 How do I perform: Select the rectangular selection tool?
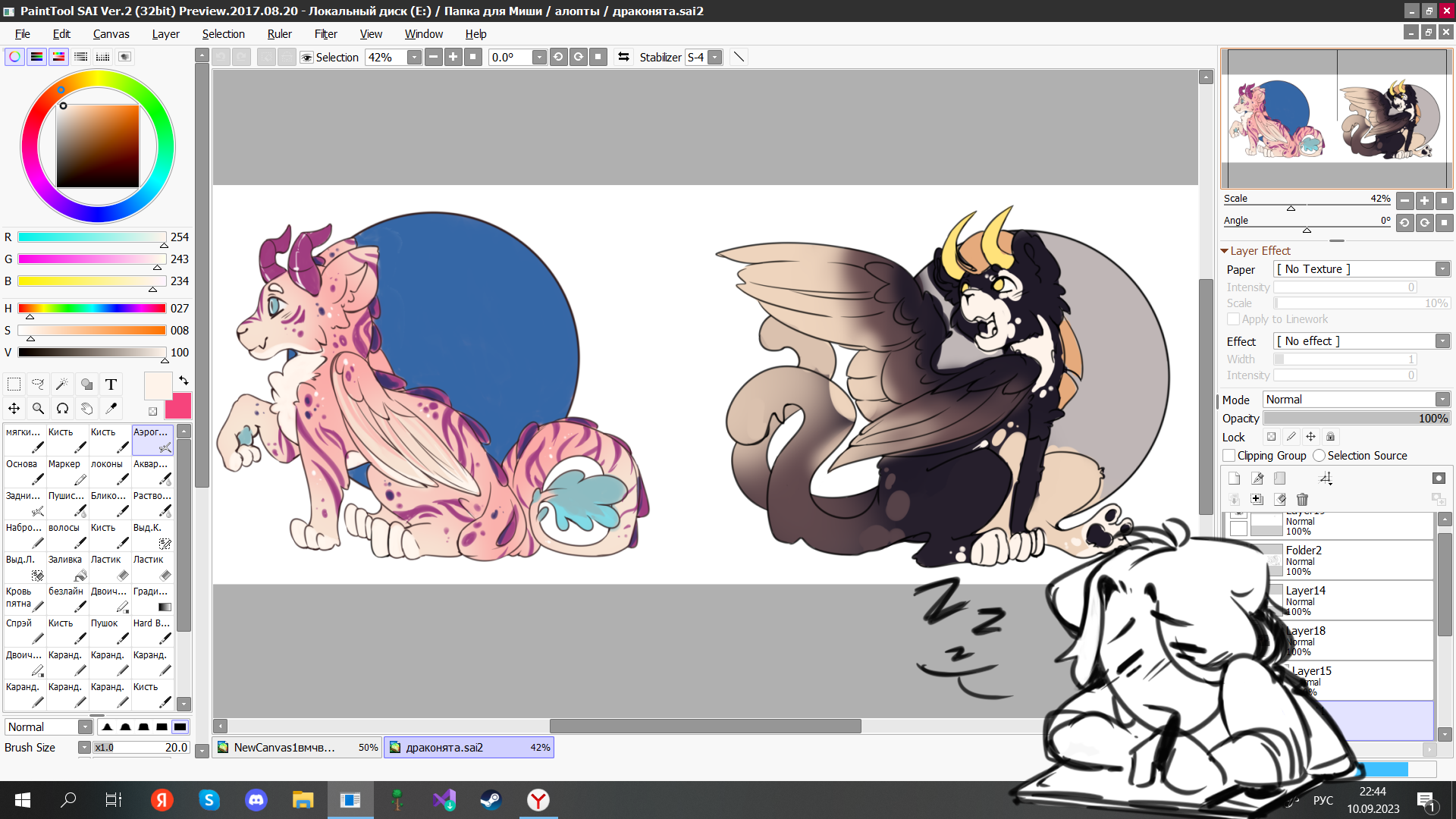pos(14,384)
